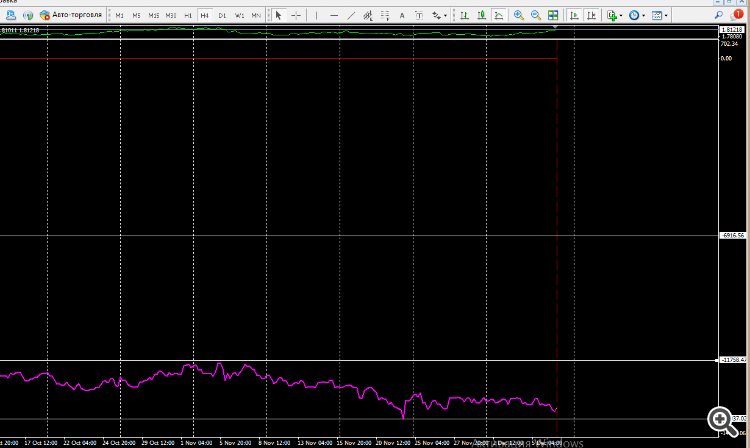Viewport: 750px width, 448px height.
Task: Draw a vertical line tool
Action: click(316, 16)
